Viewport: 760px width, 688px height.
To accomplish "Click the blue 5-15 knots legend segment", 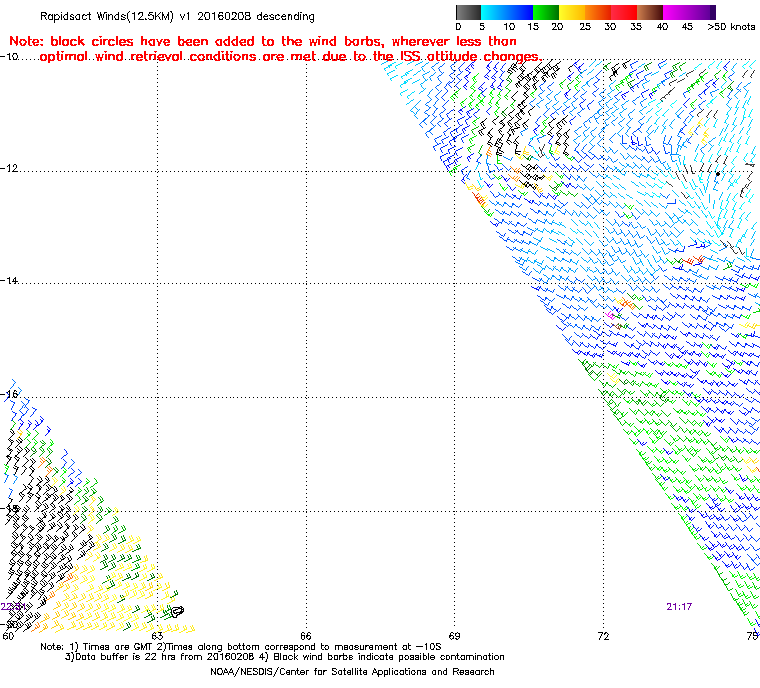I will (507, 12).
